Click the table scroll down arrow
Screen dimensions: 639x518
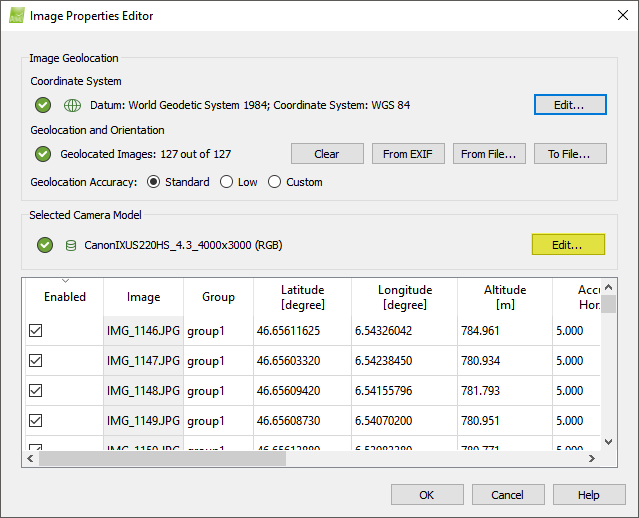608,440
